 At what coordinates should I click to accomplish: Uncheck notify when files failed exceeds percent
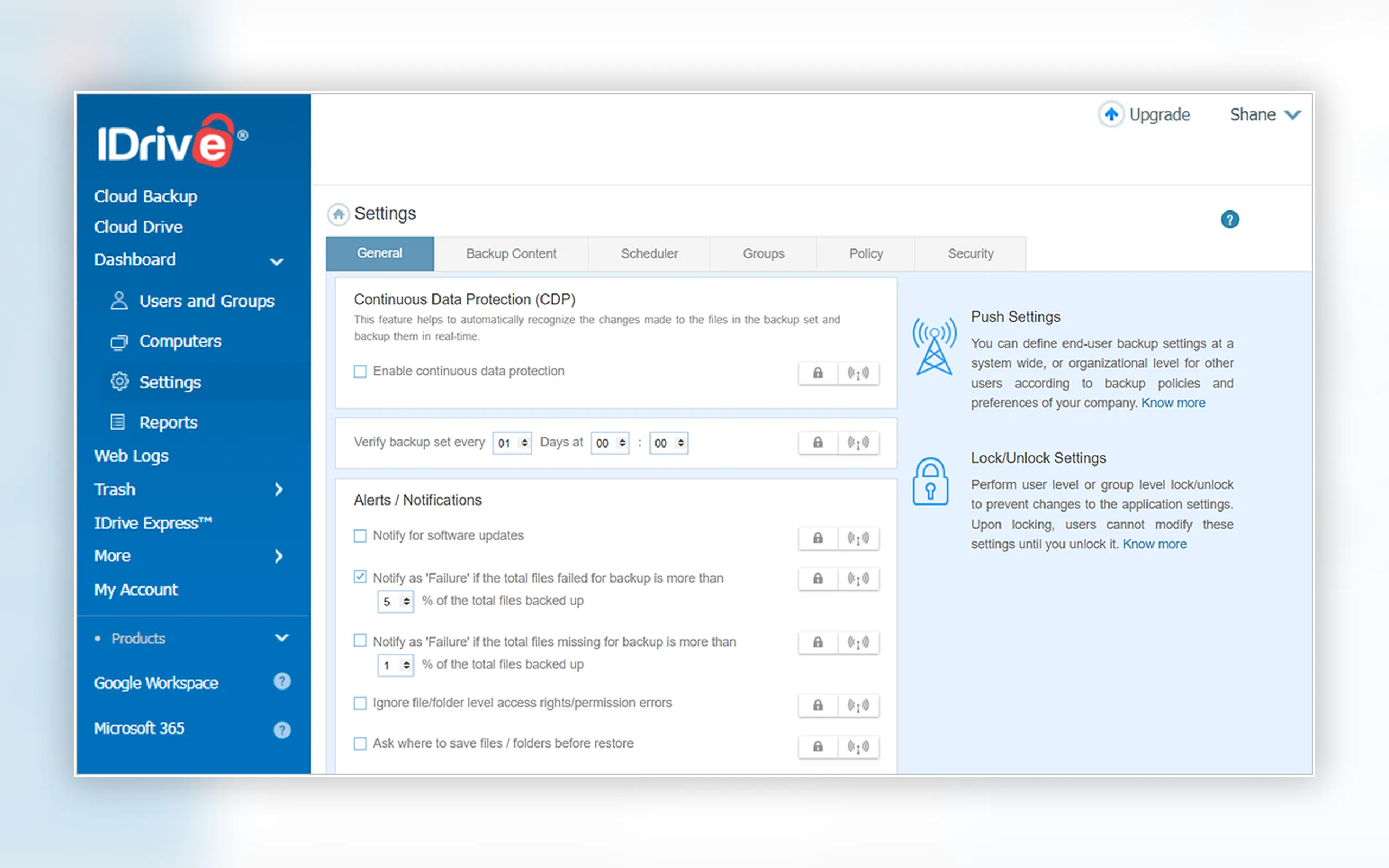pyautogui.click(x=360, y=576)
